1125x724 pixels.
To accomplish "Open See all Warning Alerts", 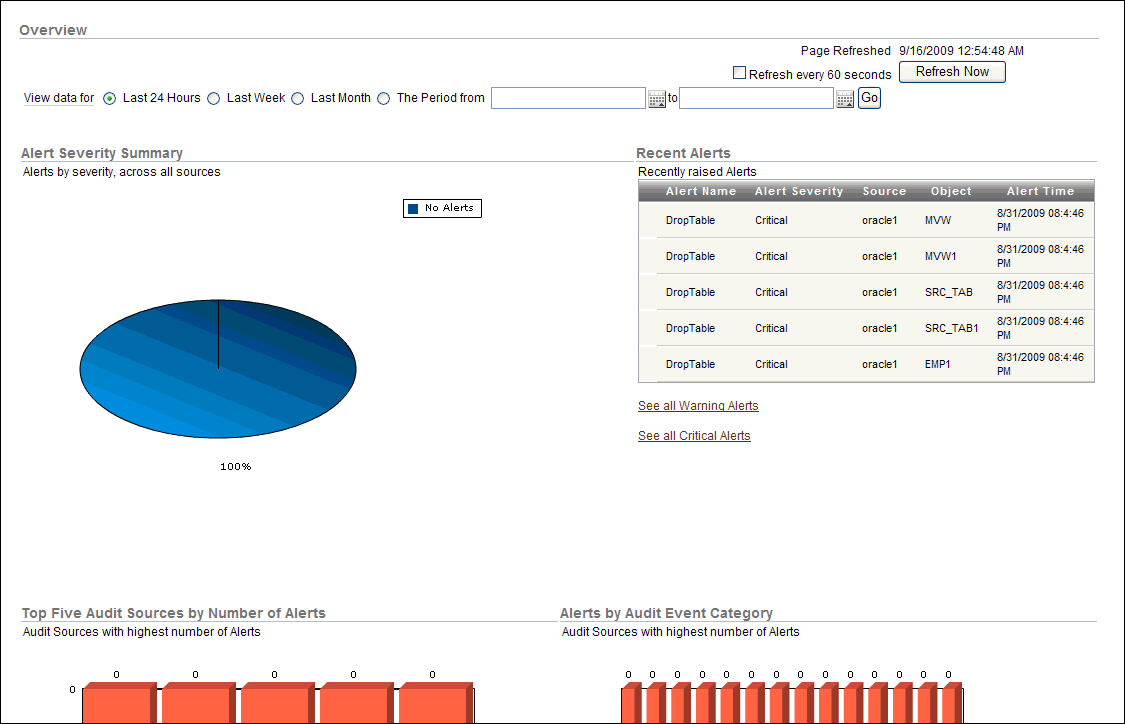I will (697, 406).
